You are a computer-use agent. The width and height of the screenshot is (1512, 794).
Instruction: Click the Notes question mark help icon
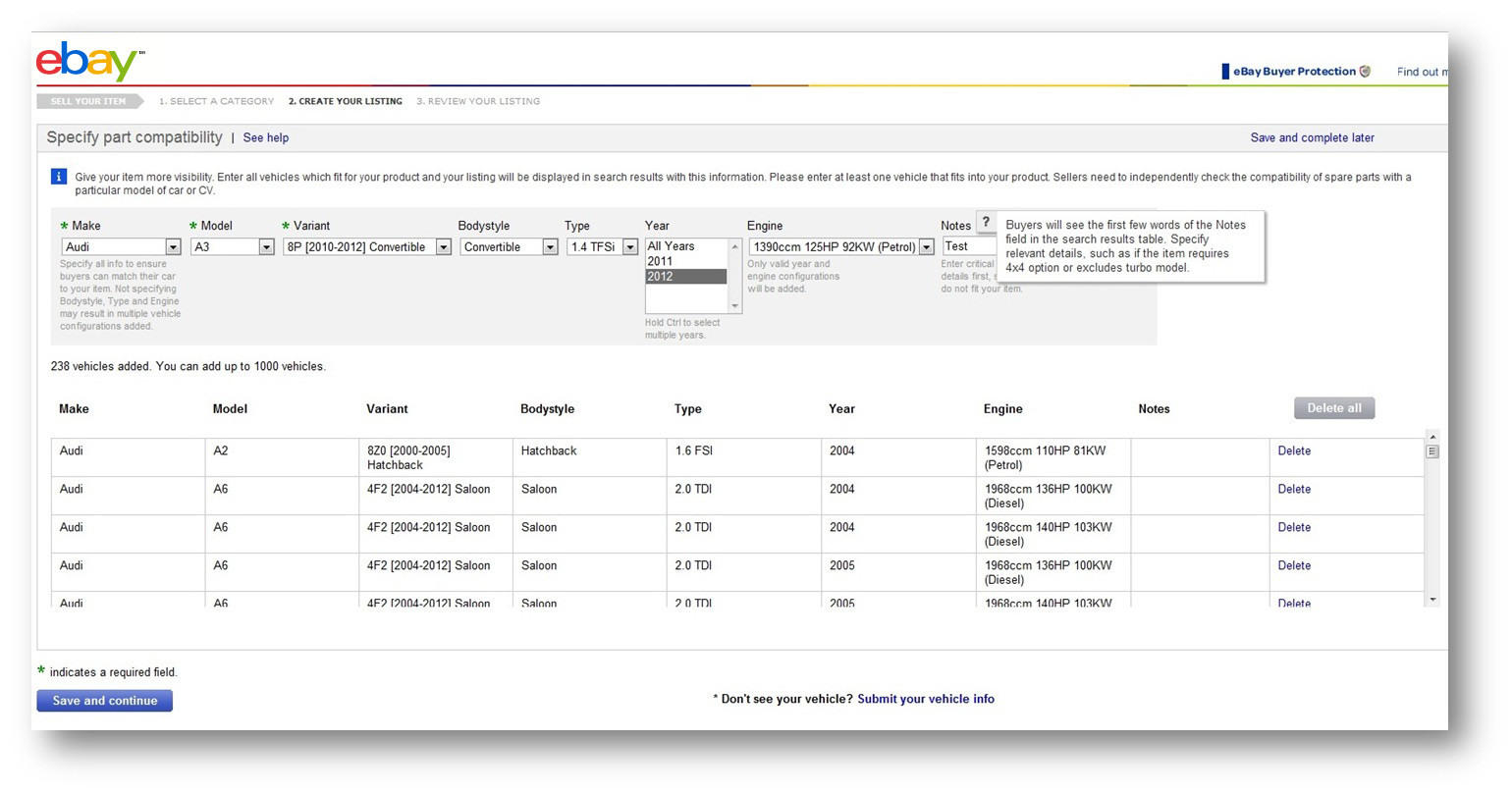(x=986, y=222)
